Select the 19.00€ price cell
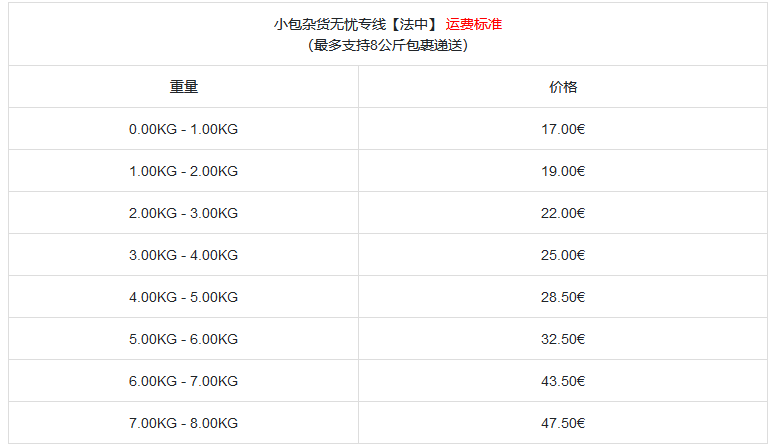 click(563, 171)
